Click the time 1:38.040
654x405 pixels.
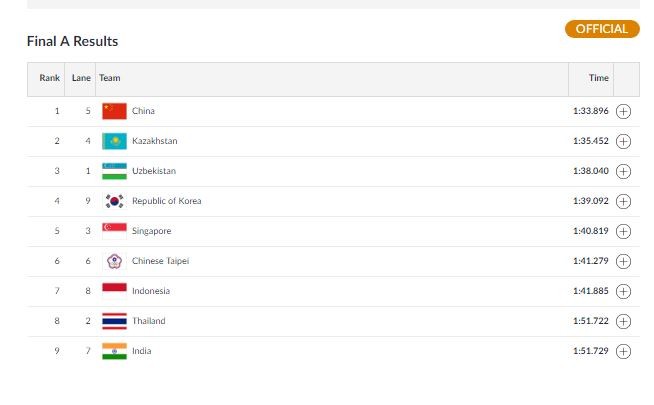[591, 171]
